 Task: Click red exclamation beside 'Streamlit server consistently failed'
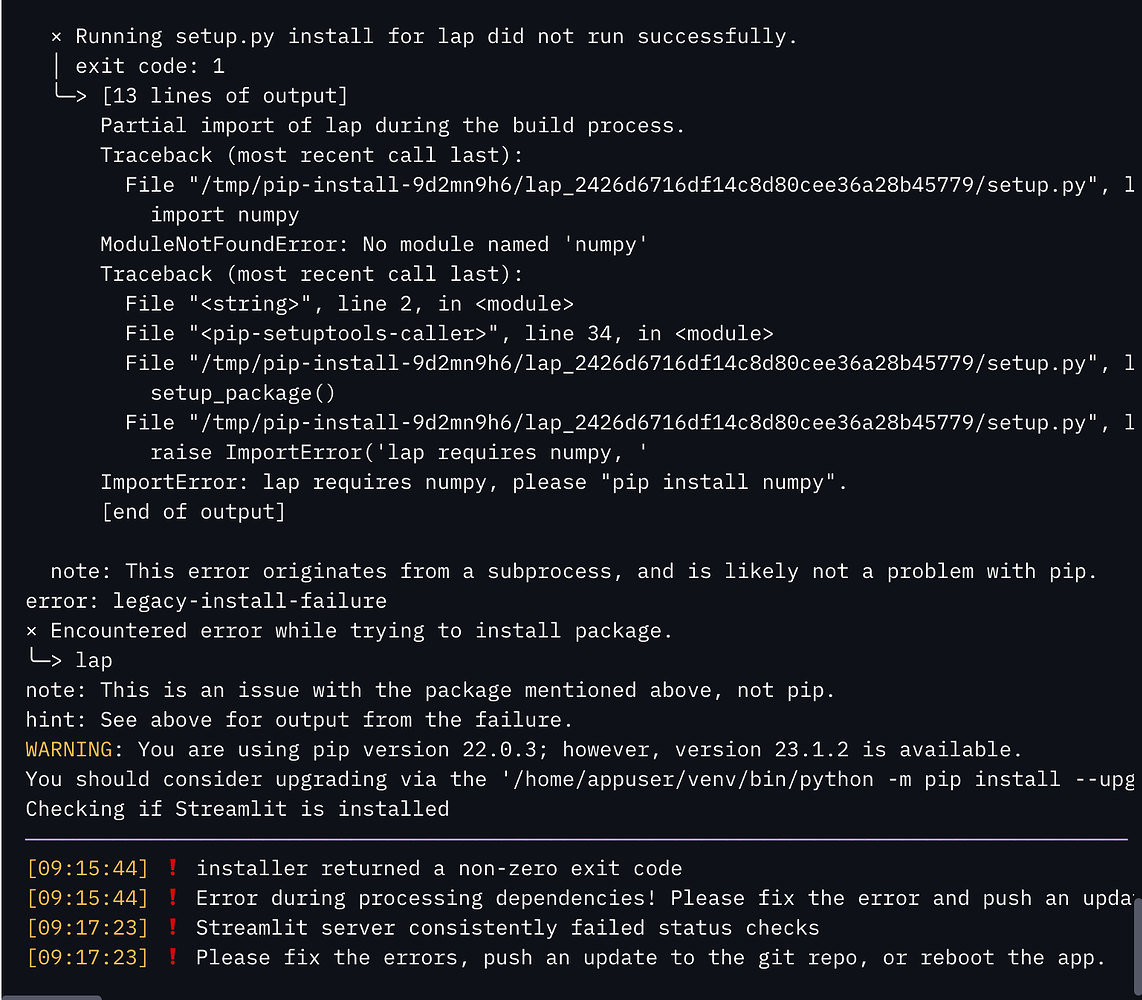pyautogui.click(x=173, y=928)
